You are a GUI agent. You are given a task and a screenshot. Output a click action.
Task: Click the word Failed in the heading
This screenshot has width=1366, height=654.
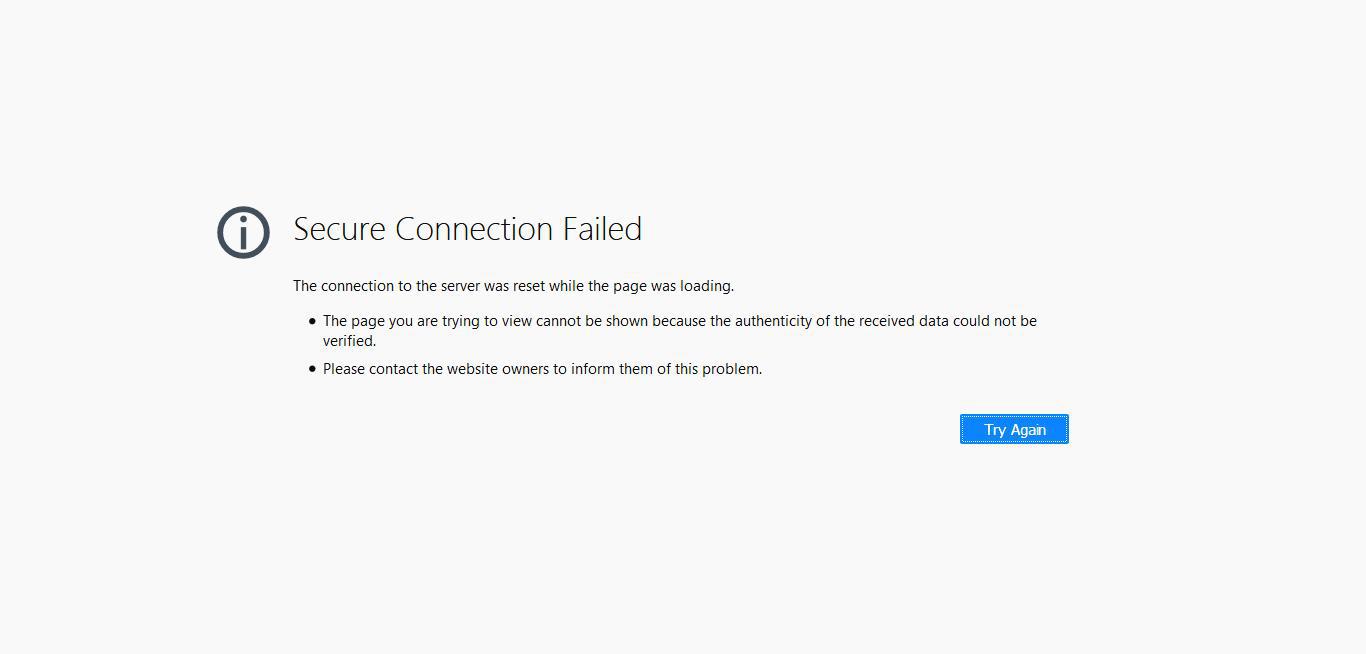[x=603, y=229]
